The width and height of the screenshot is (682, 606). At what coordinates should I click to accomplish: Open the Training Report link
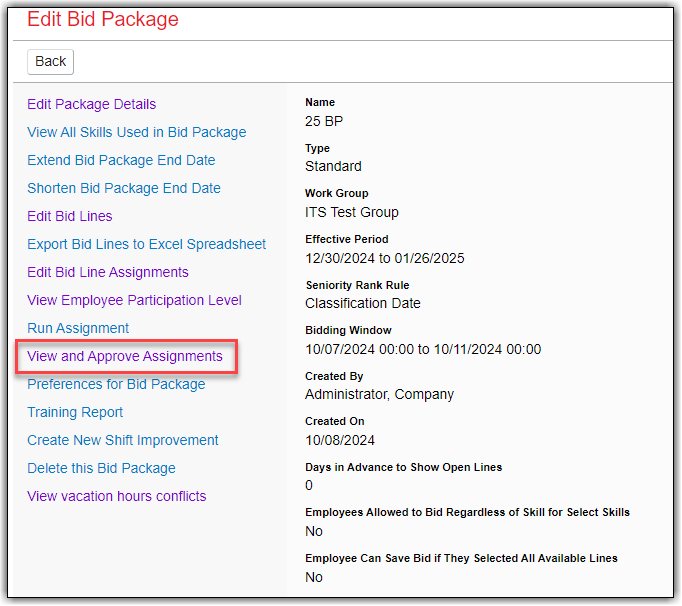[75, 412]
